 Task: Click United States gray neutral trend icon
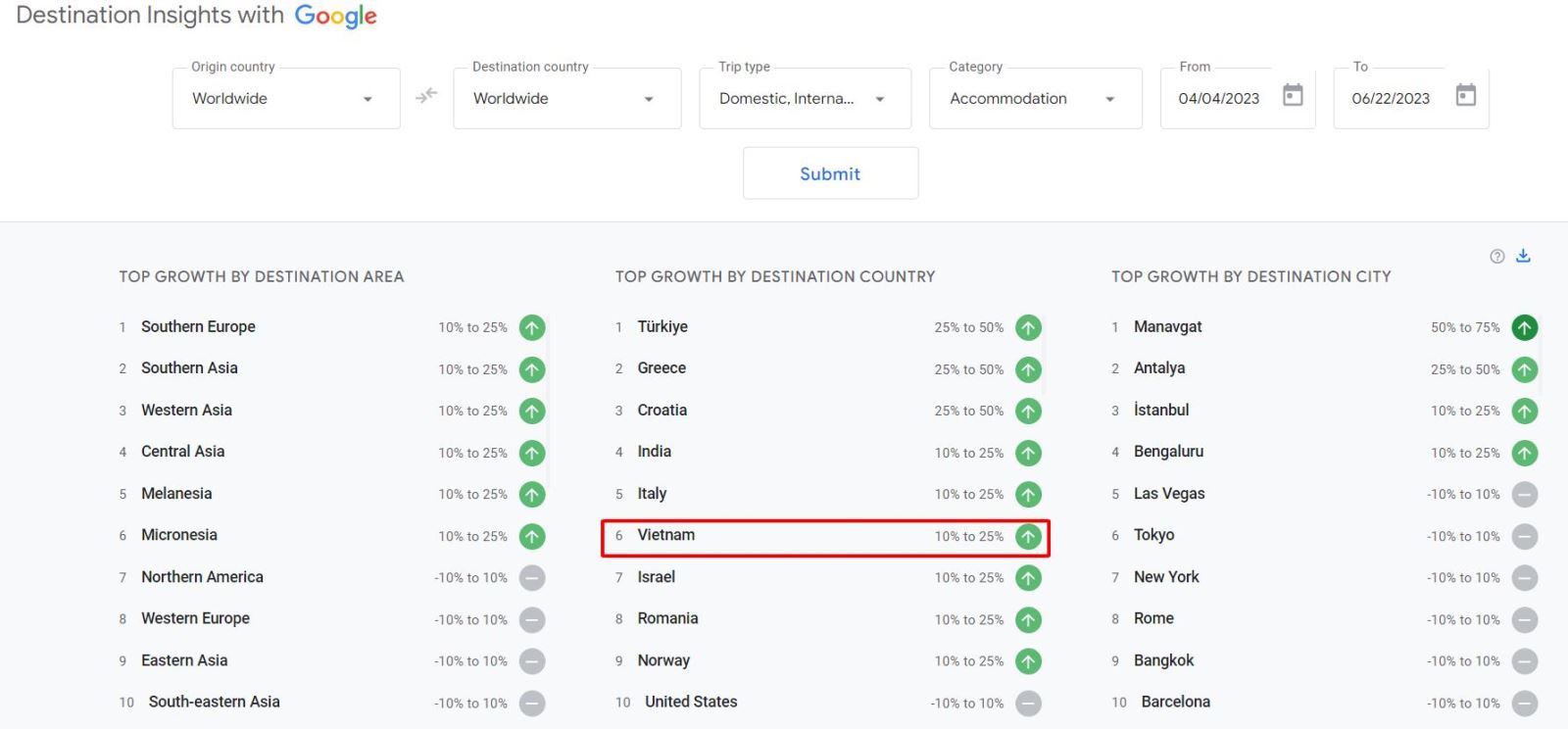click(x=1028, y=704)
